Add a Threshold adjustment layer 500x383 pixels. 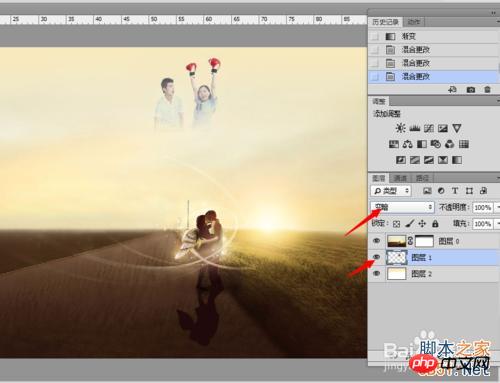tap(429, 160)
